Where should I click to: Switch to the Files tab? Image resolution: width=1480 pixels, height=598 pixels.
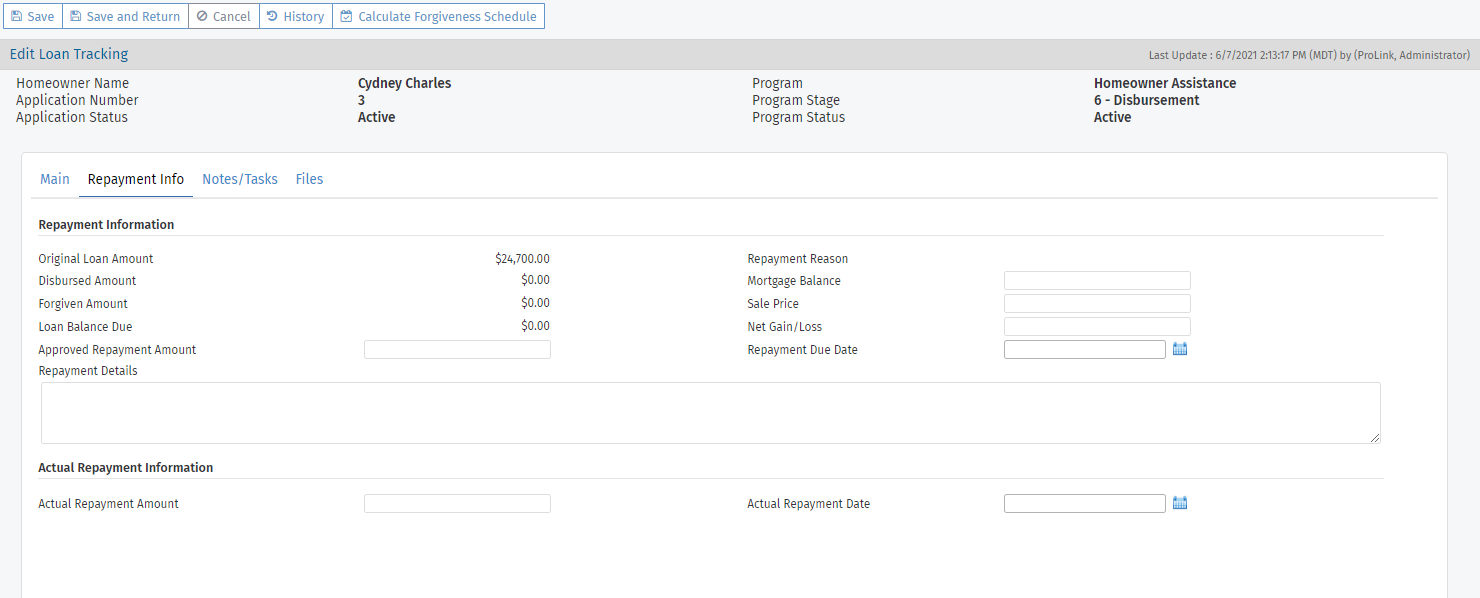(x=309, y=179)
